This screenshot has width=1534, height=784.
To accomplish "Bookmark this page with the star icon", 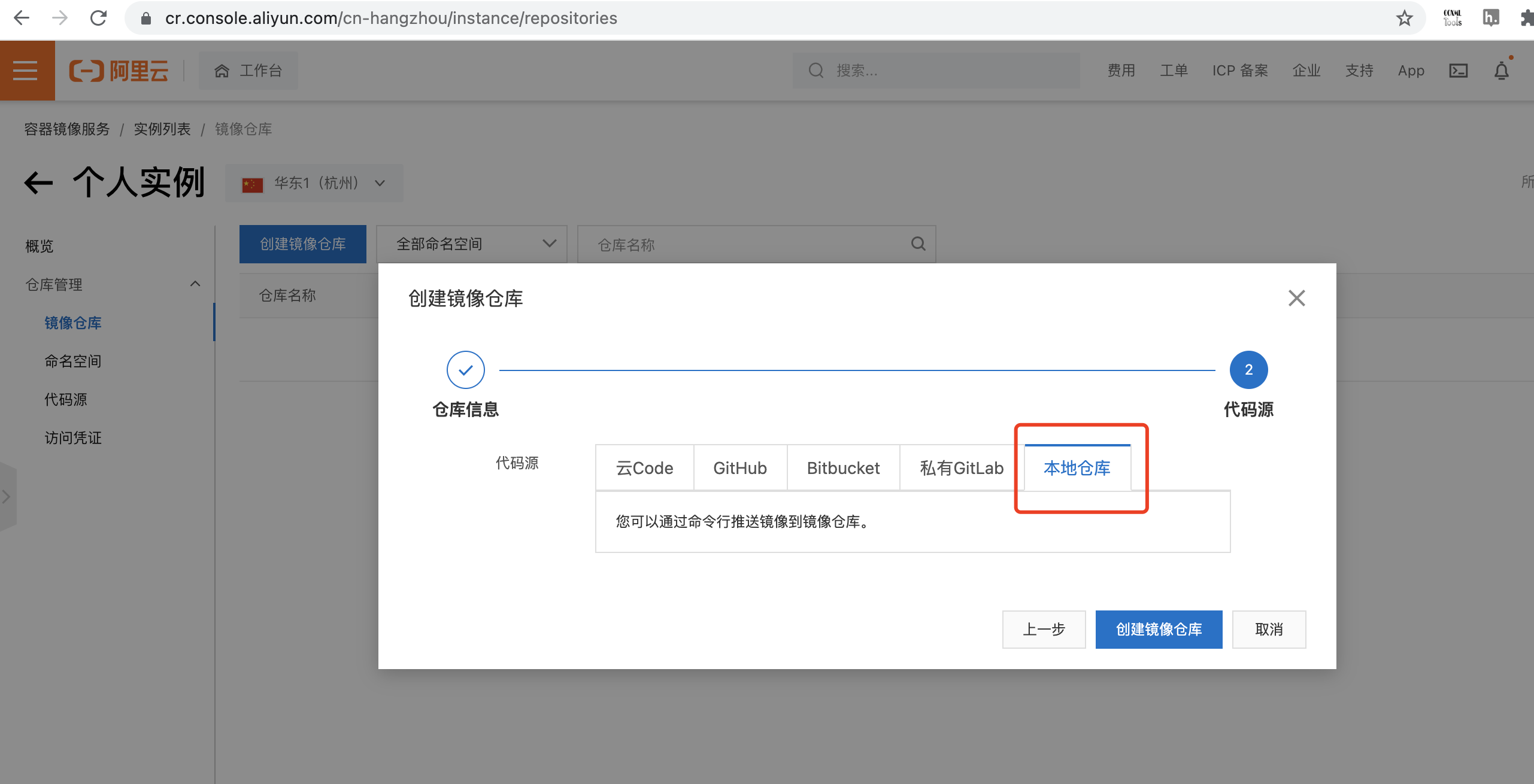I will [1404, 19].
